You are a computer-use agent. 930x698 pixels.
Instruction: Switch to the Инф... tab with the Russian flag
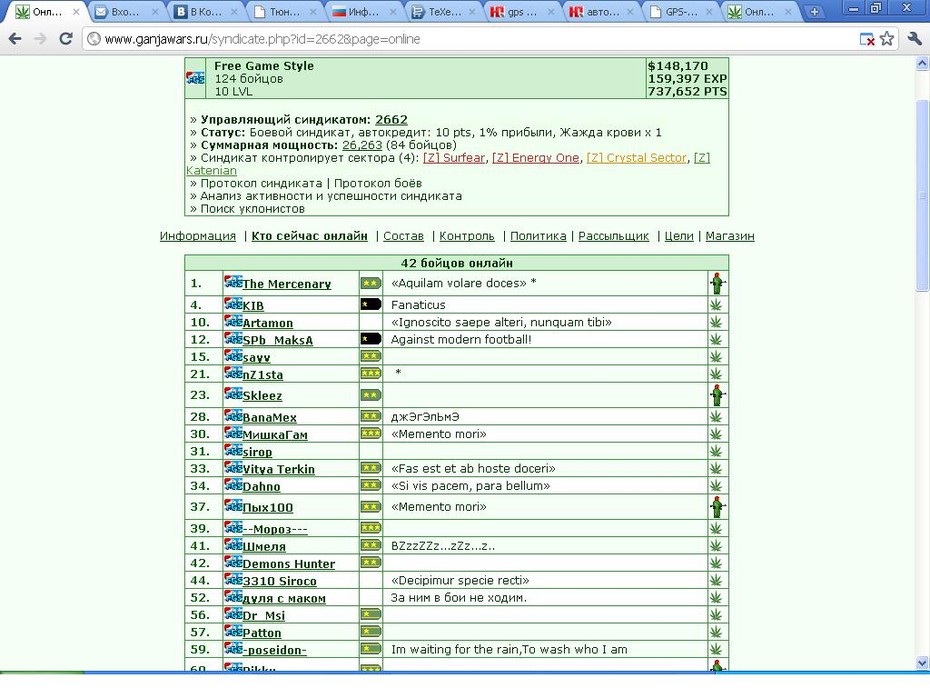[x=363, y=11]
